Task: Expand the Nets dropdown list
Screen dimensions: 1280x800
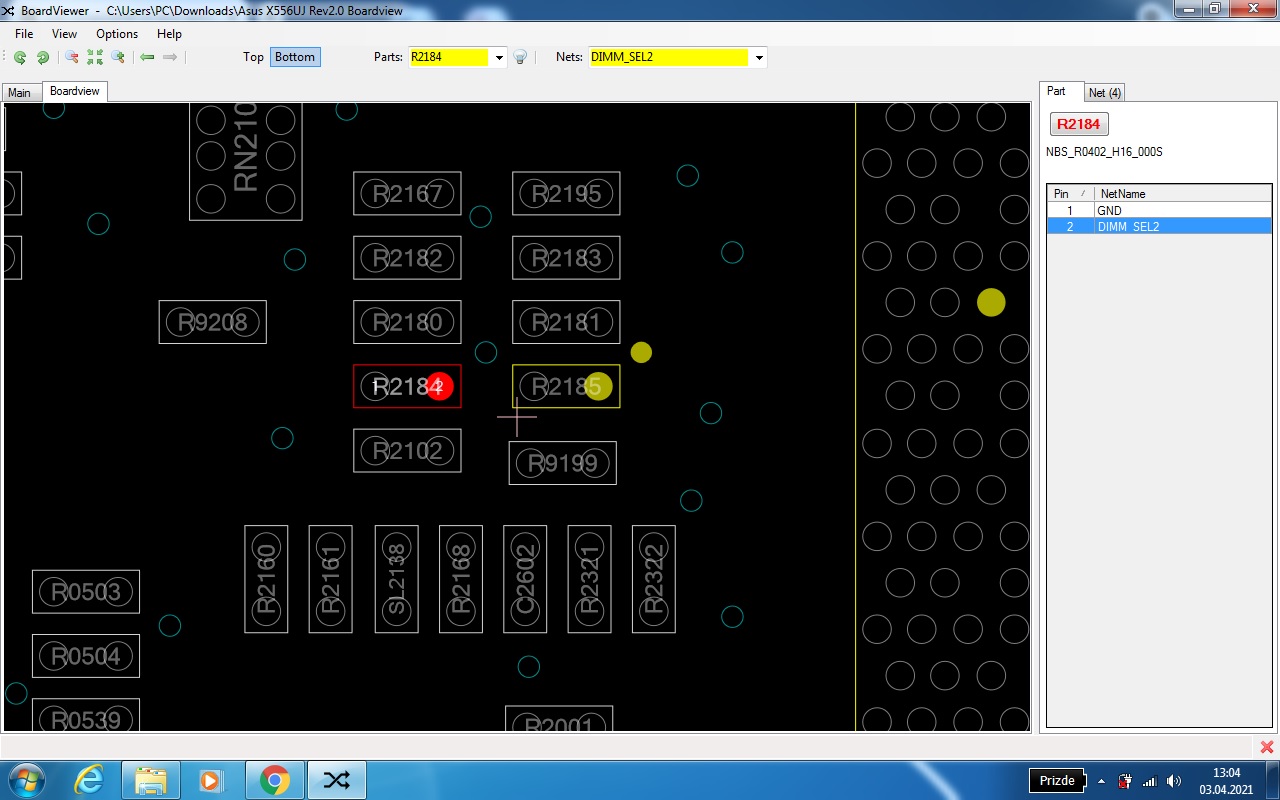Action: pos(759,57)
